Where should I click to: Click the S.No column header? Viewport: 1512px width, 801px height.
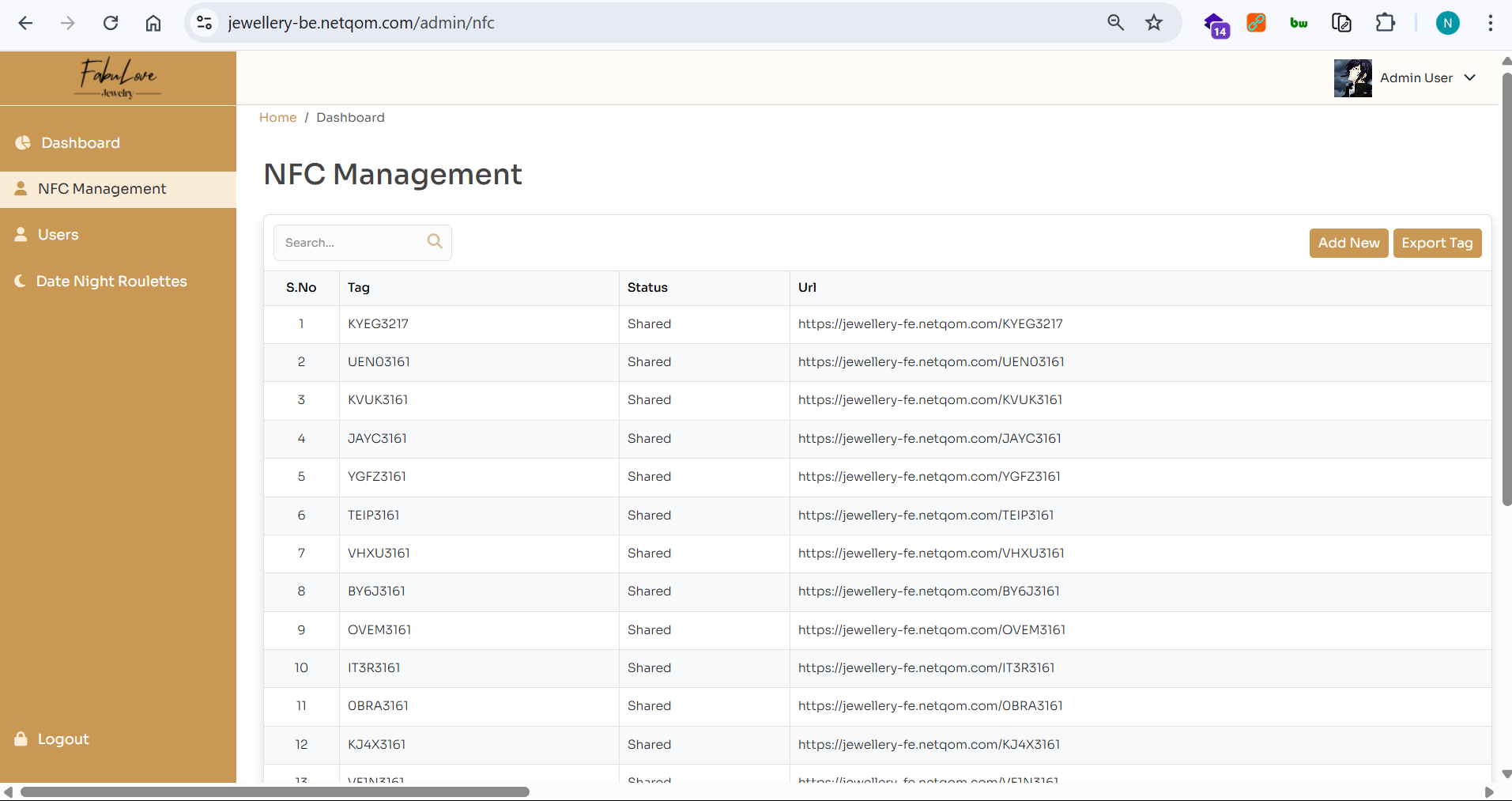click(x=301, y=287)
